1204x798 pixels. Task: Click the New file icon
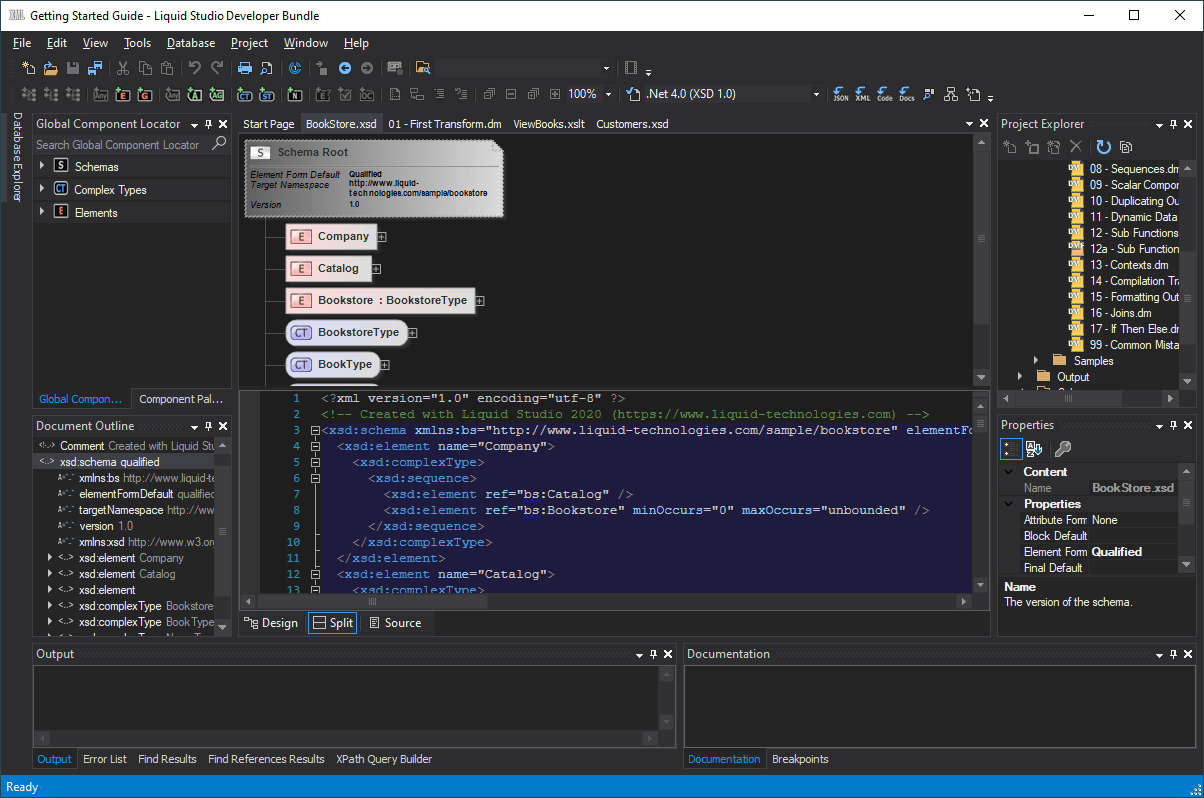pos(28,68)
